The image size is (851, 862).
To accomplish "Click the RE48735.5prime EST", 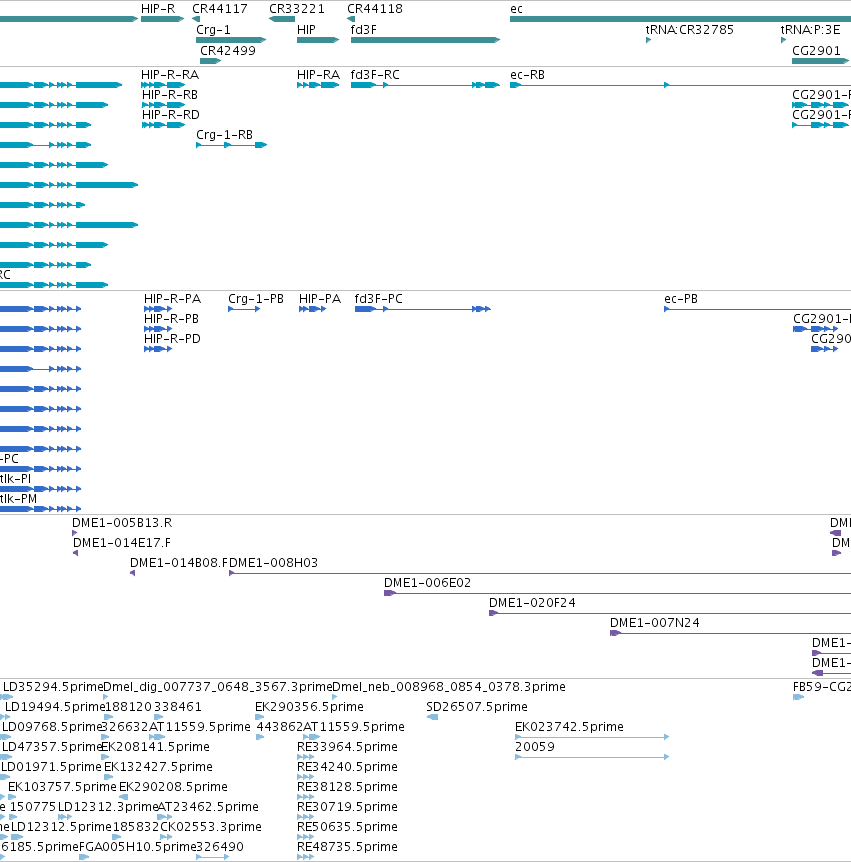I will (x=306, y=857).
